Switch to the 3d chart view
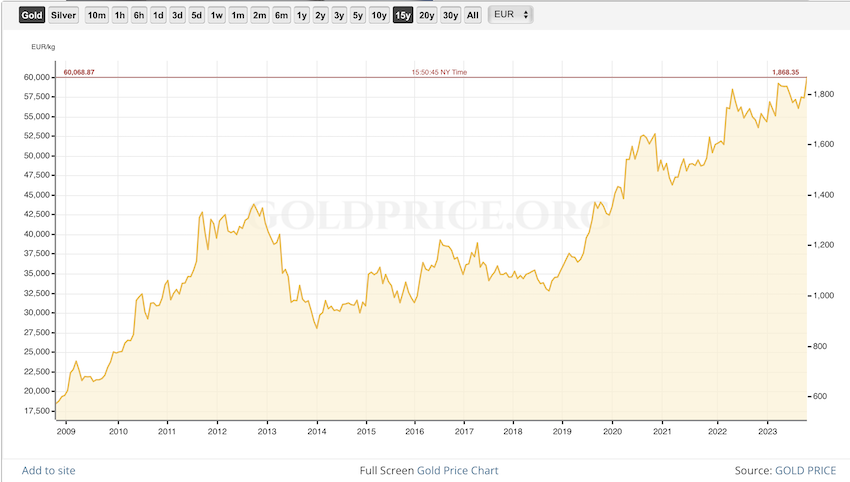The height and width of the screenshot is (482, 850). click(x=177, y=15)
